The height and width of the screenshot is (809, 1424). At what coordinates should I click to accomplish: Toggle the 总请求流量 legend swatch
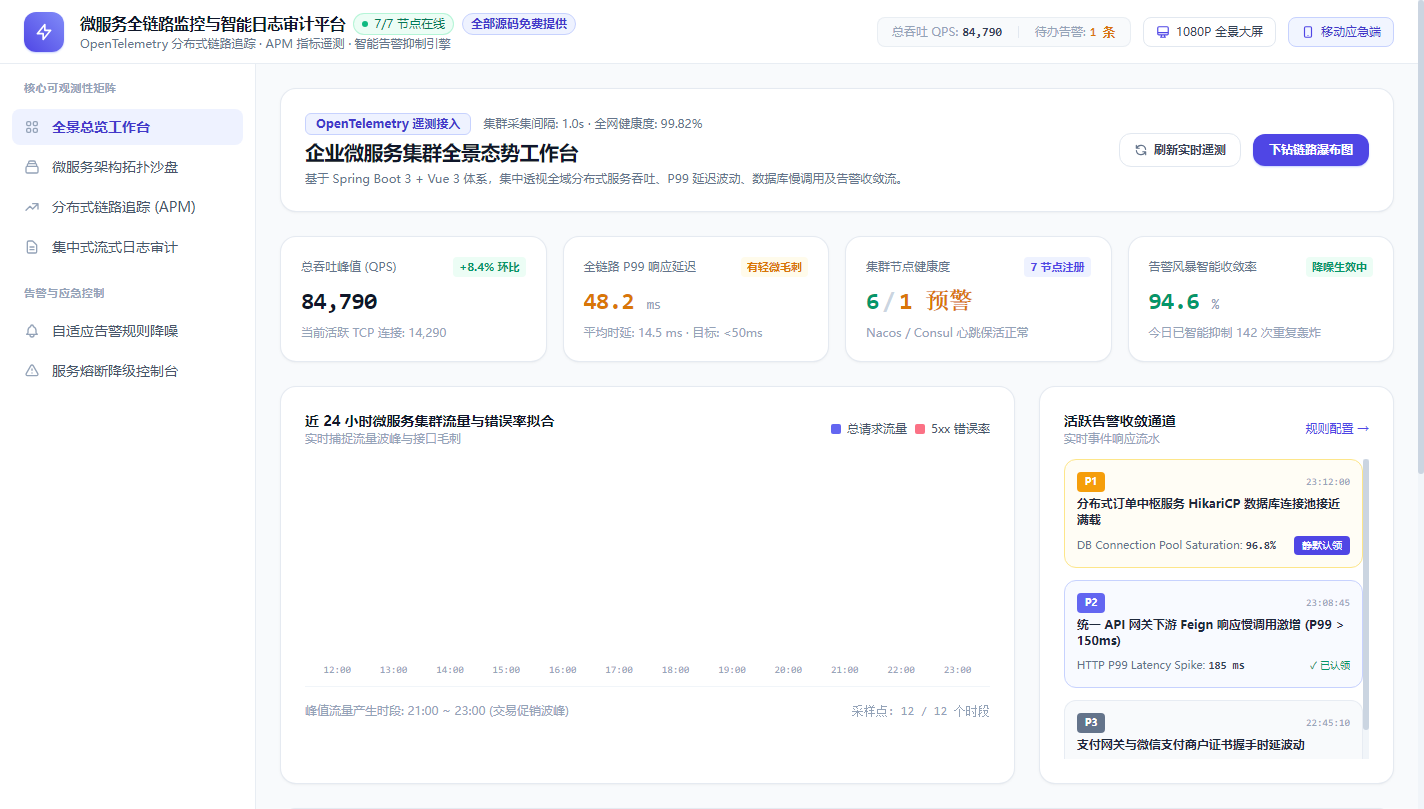point(836,429)
